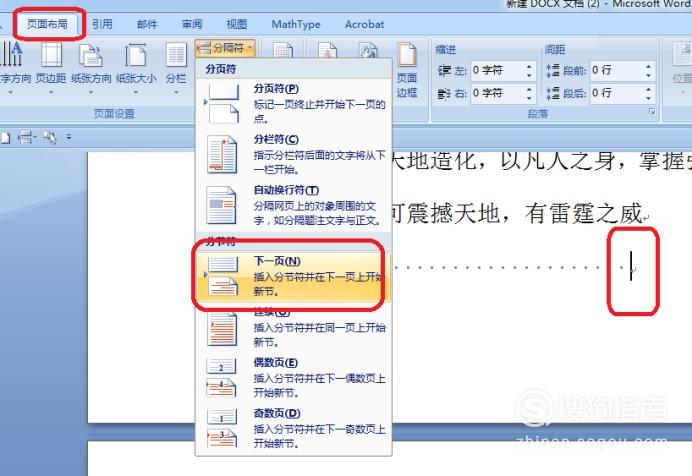Open the 页边距 margins icon
The height and width of the screenshot is (476, 692).
click(51, 55)
